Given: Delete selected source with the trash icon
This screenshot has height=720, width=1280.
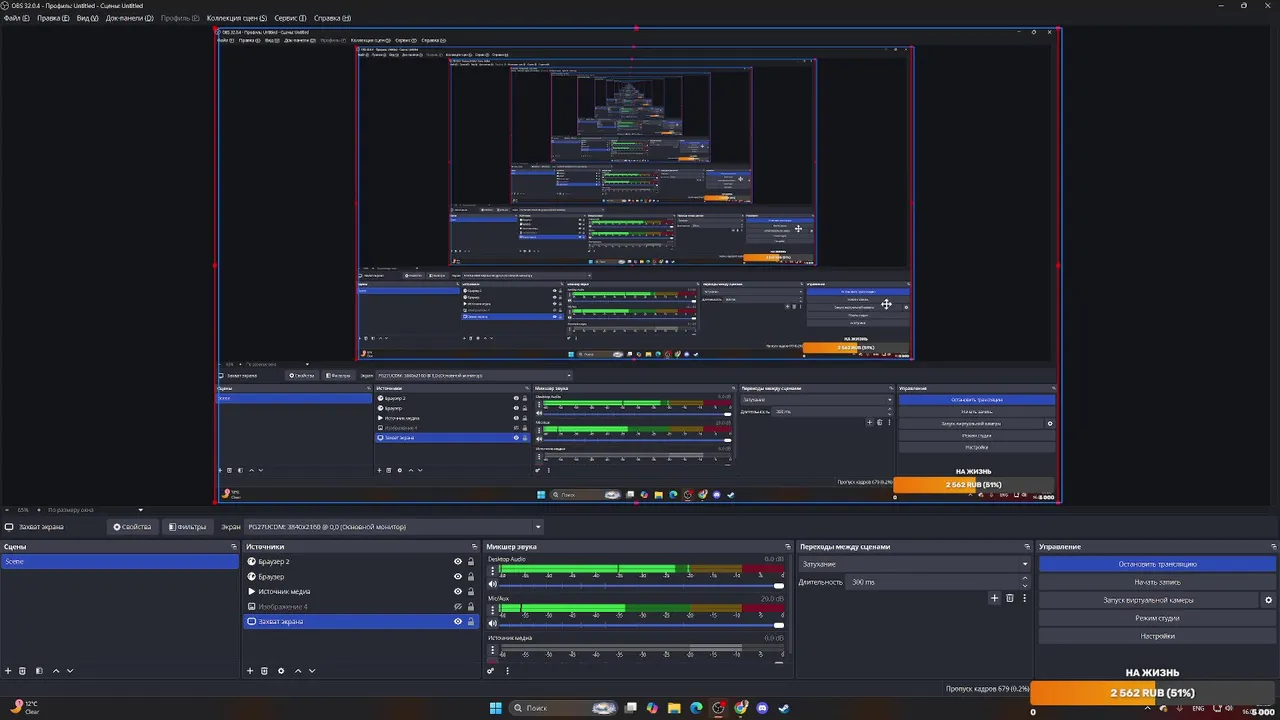Looking at the screenshot, I should click(264, 671).
